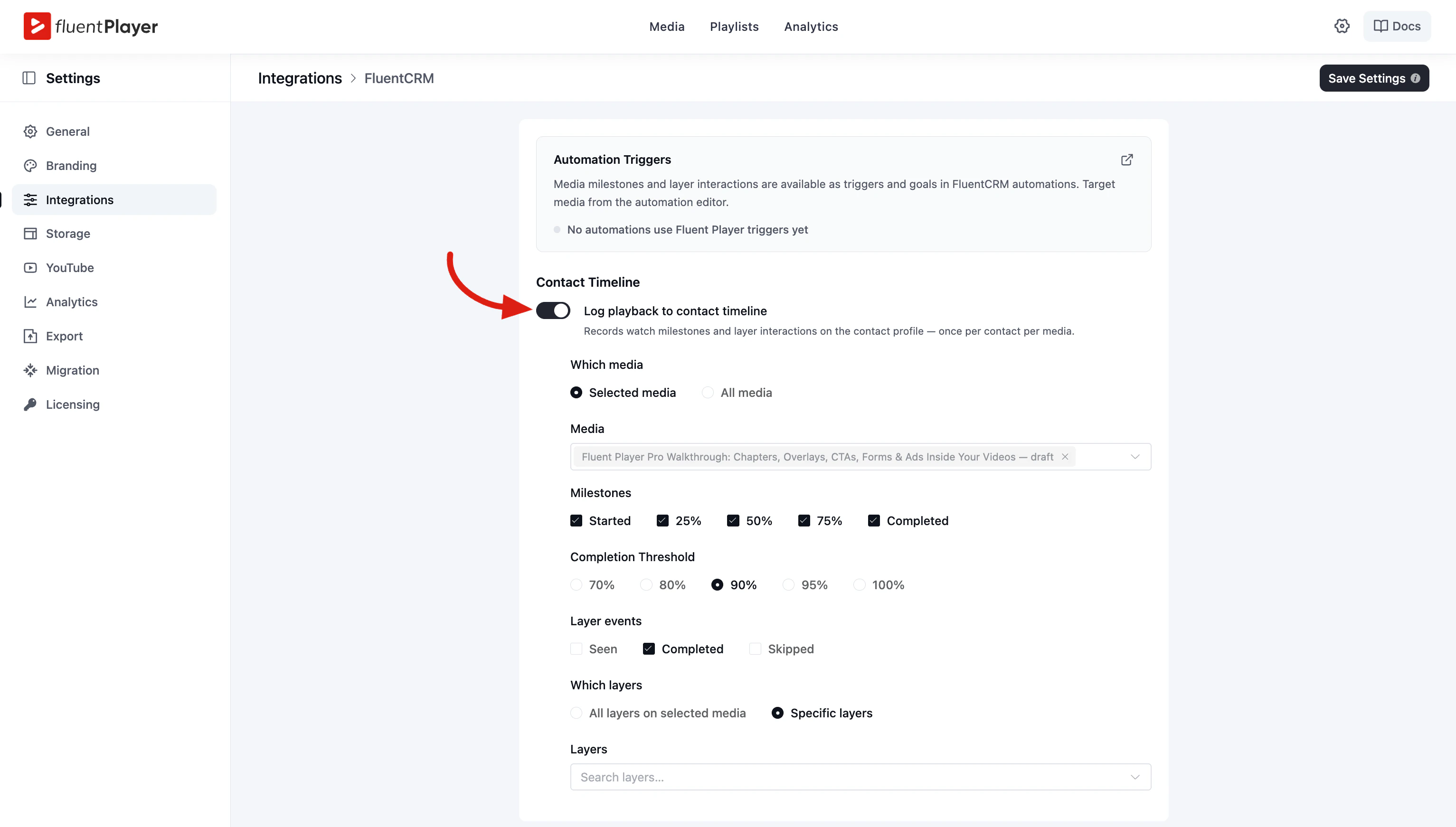
Task: Click the Integrations sliders icon
Action: 31,199
